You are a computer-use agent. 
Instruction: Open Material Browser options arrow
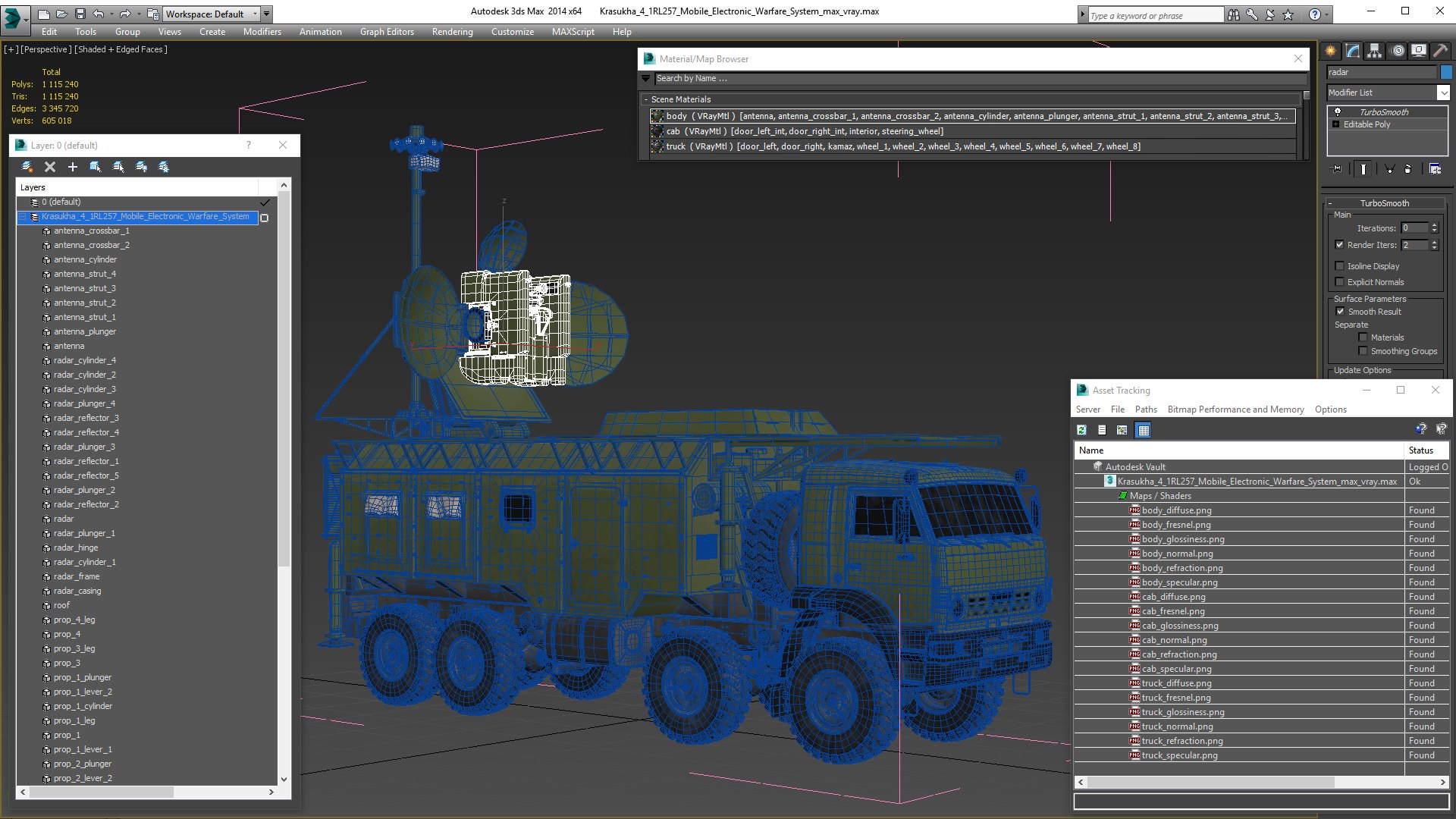646,78
